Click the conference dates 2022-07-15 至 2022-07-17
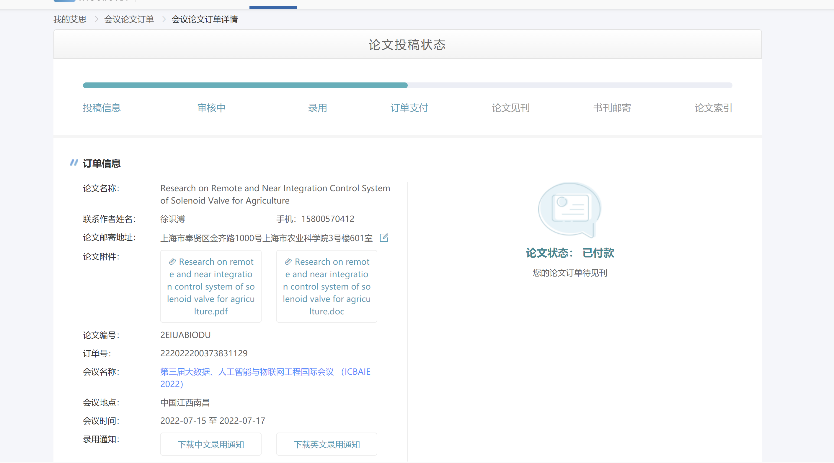Viewport: 834px width, 463px height. 213,421
